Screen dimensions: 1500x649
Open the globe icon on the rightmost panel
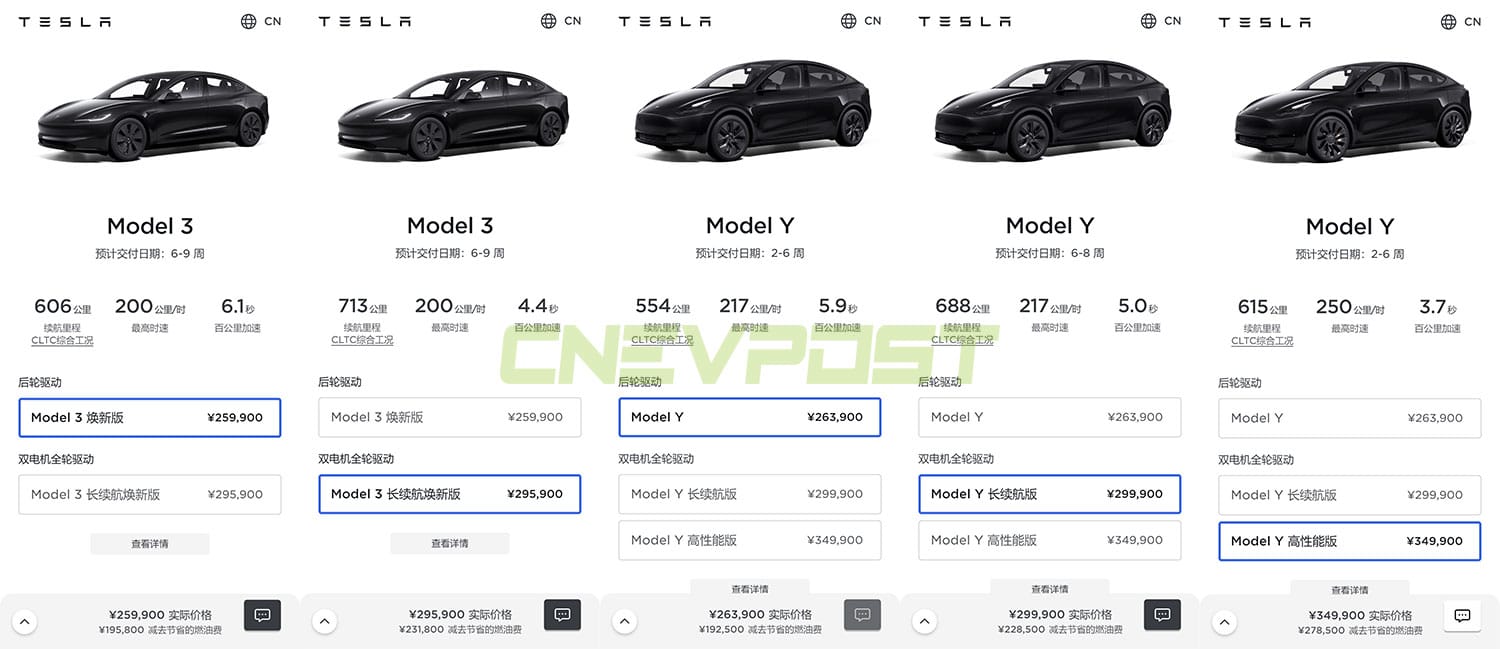point(1447,20)
